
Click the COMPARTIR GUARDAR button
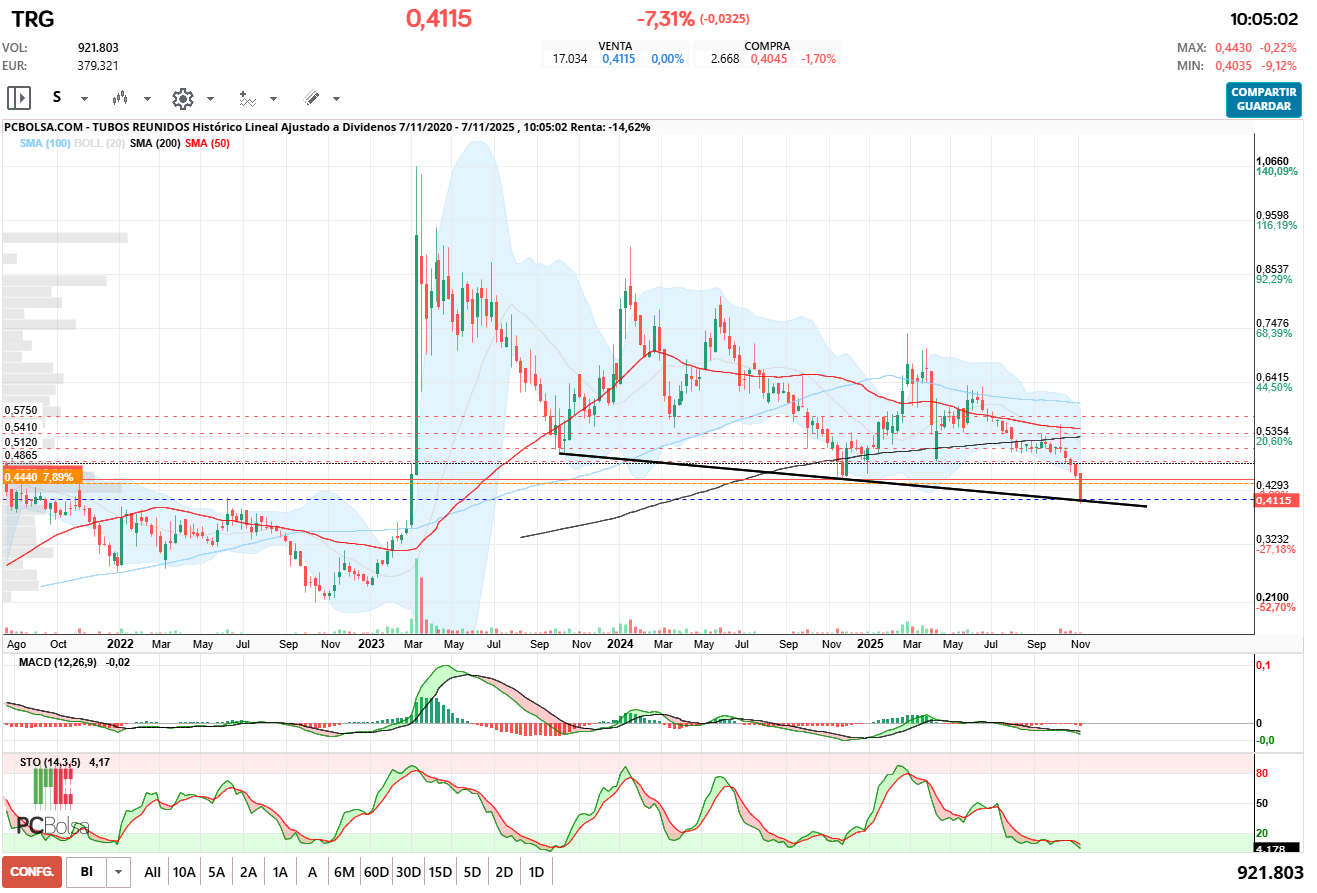(1264, 99)
